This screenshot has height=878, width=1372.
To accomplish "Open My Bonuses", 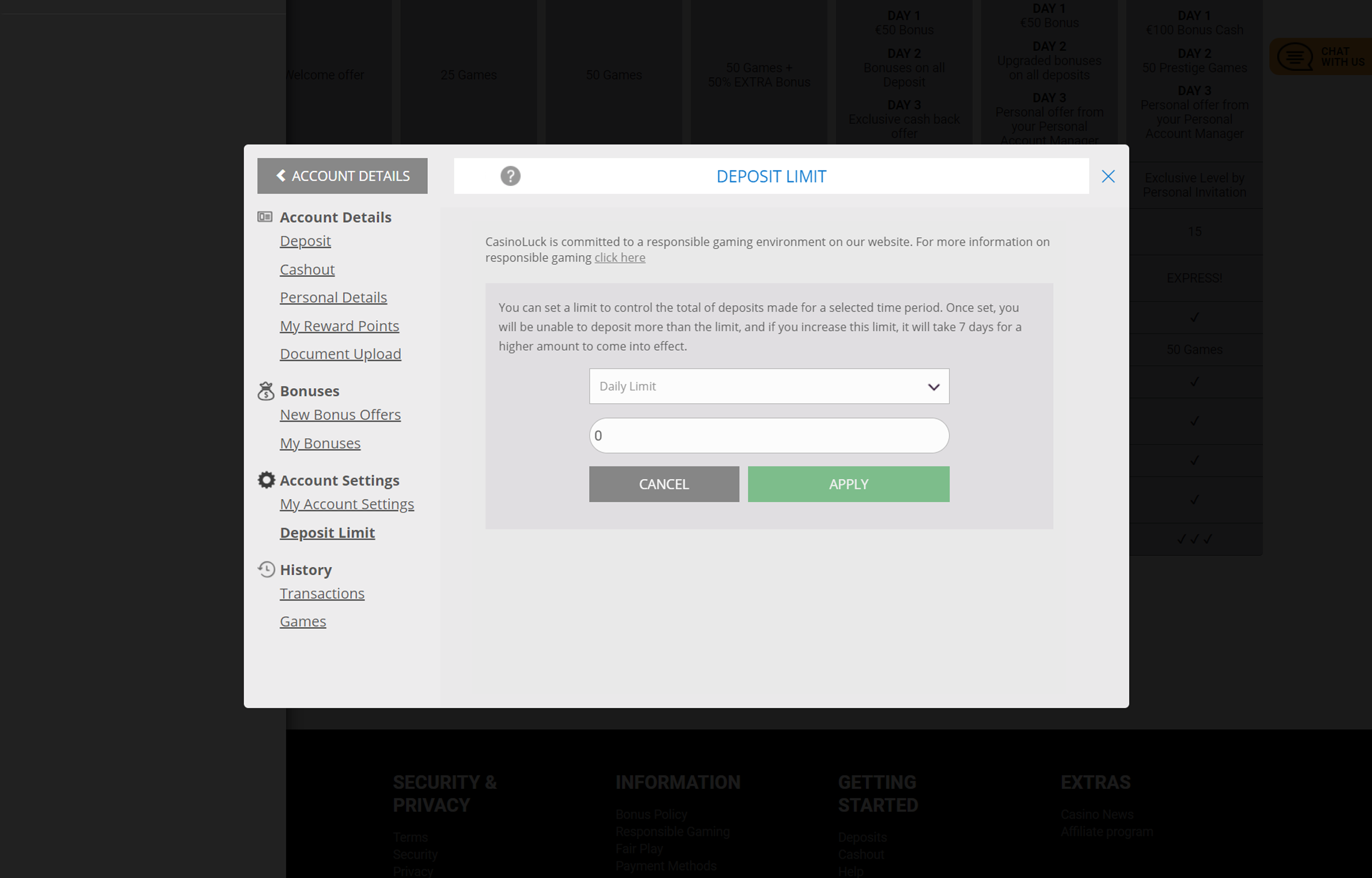I will coord(320,443).
